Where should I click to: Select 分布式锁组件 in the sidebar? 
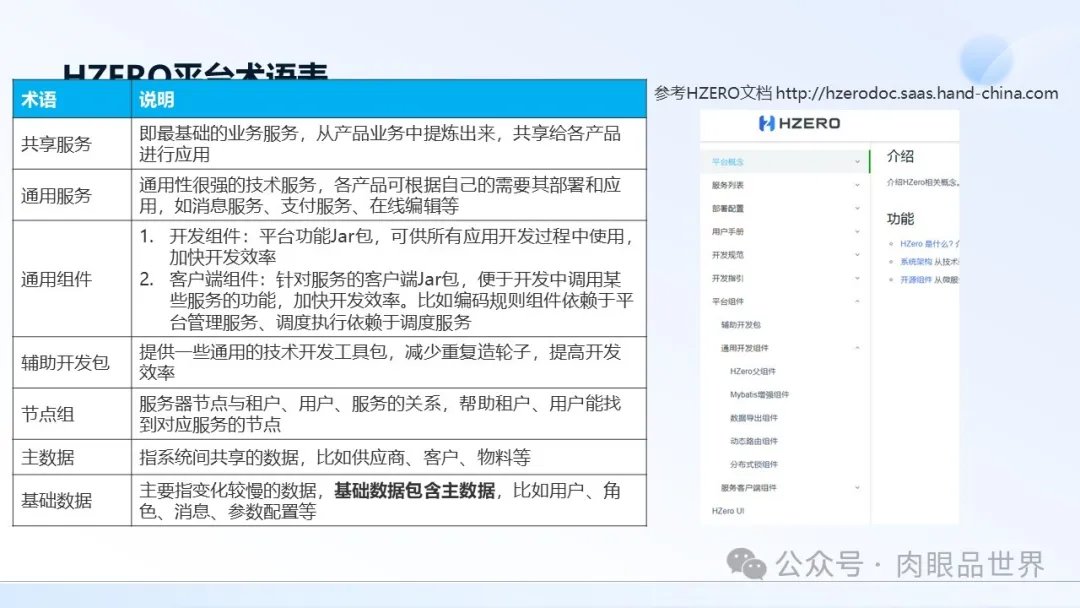753,465
